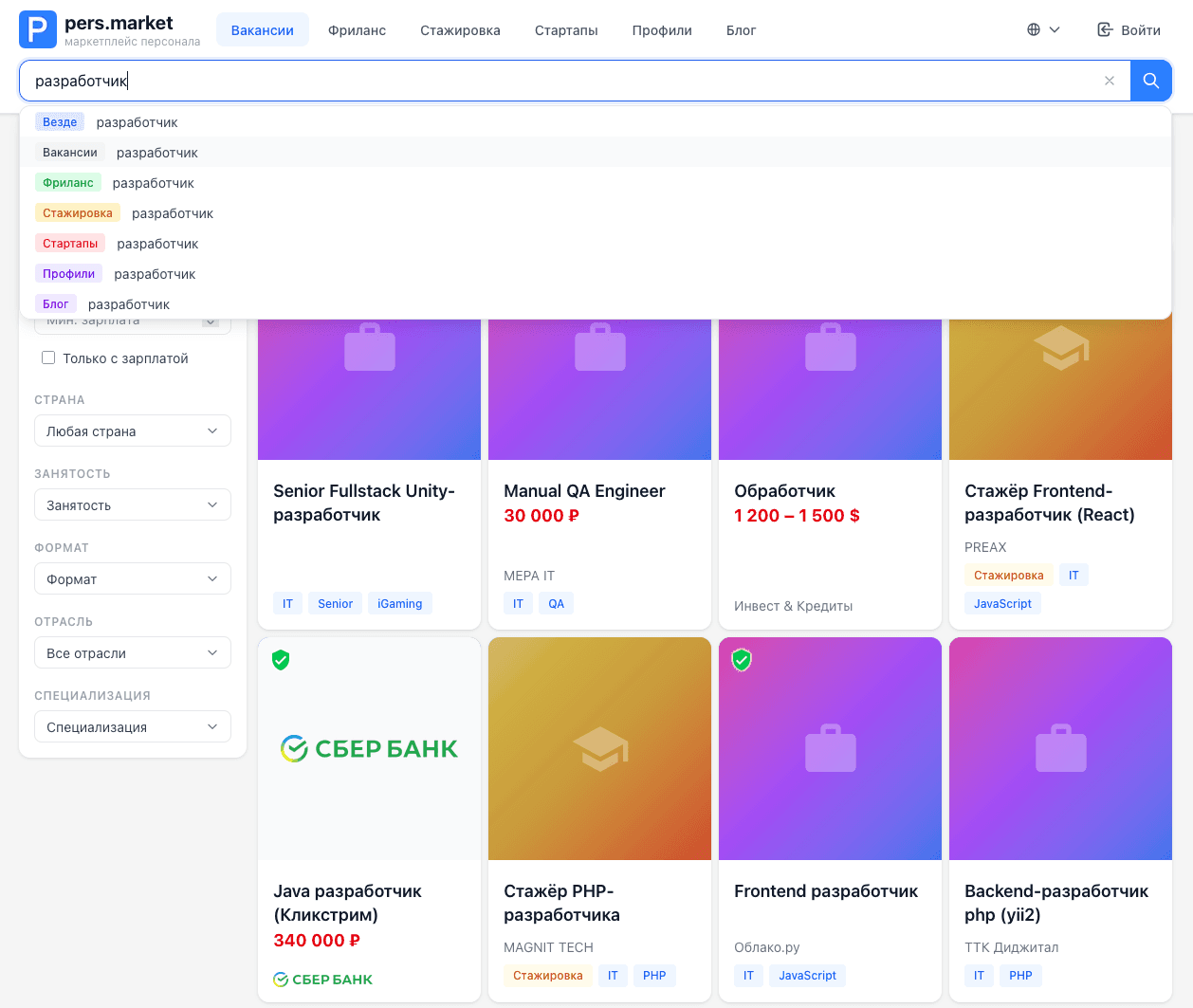Click briefcase image on Backend-разработчик card
Screen dimensions: 1193x1008
(x=1061, y=748)
